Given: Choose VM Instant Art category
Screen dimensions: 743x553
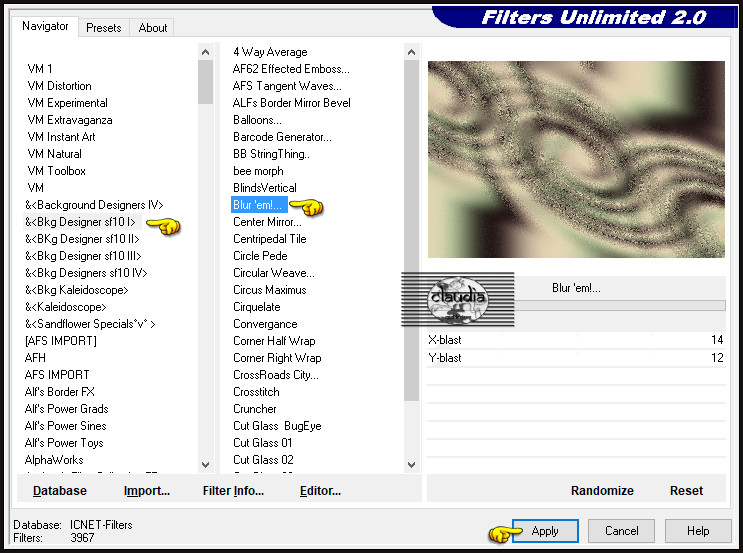Looking at the screenshot, I should (61, 137).
